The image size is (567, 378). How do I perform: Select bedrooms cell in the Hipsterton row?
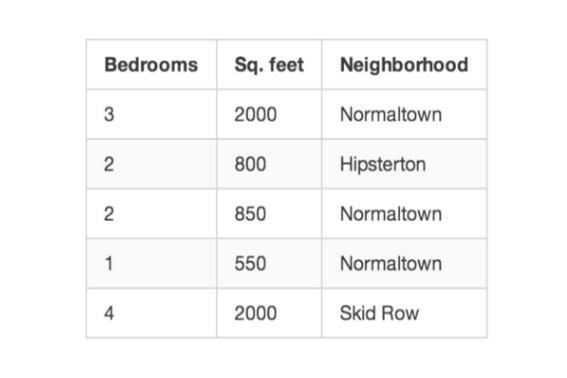[151, 164]
